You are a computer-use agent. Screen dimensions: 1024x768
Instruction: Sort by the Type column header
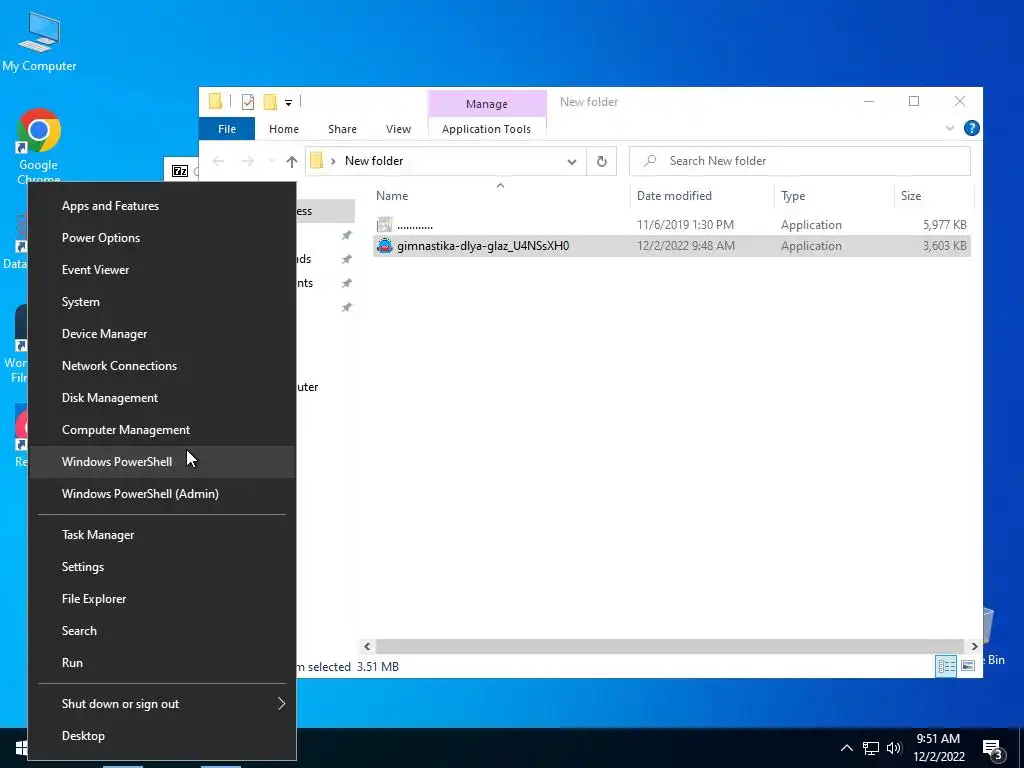pyautogui.click(x=793, y=196)
